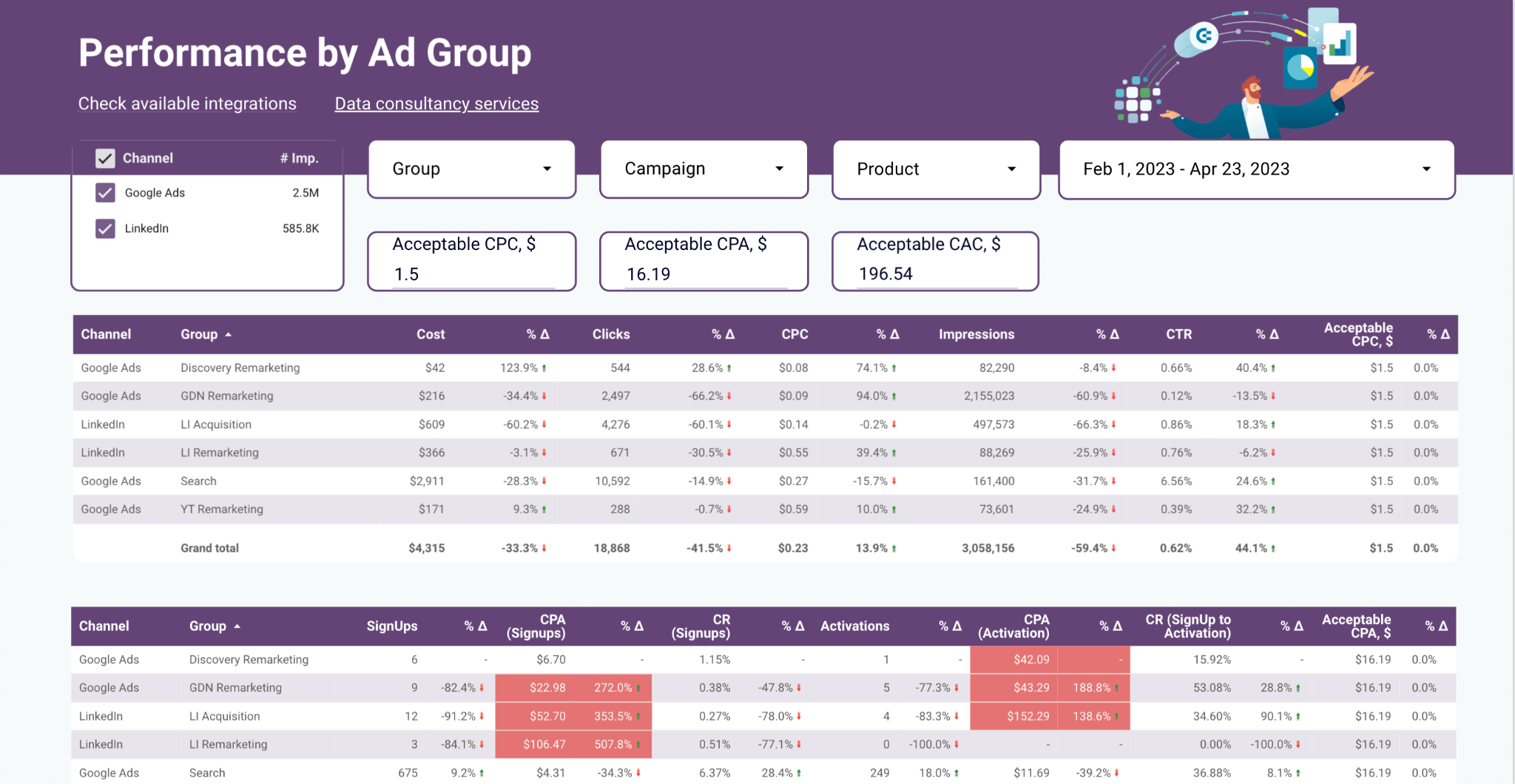The image size is (1515, 784).
Task: Sort by the Impressions column header
Action: click(x=976, y=334)
